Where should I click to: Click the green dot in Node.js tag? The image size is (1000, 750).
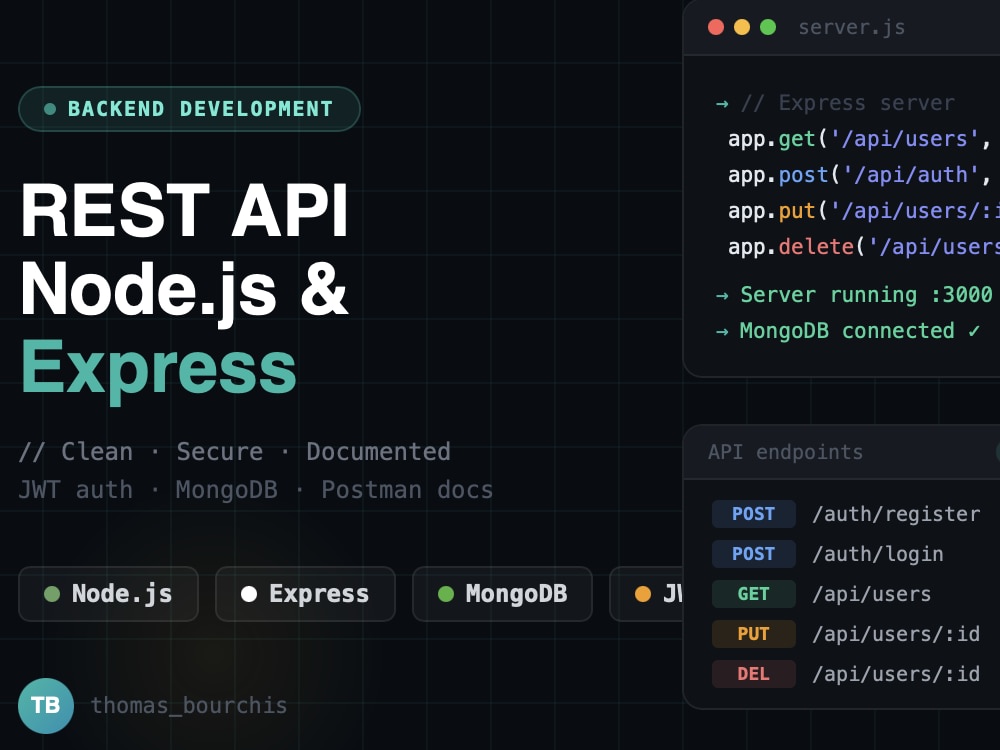52,594
